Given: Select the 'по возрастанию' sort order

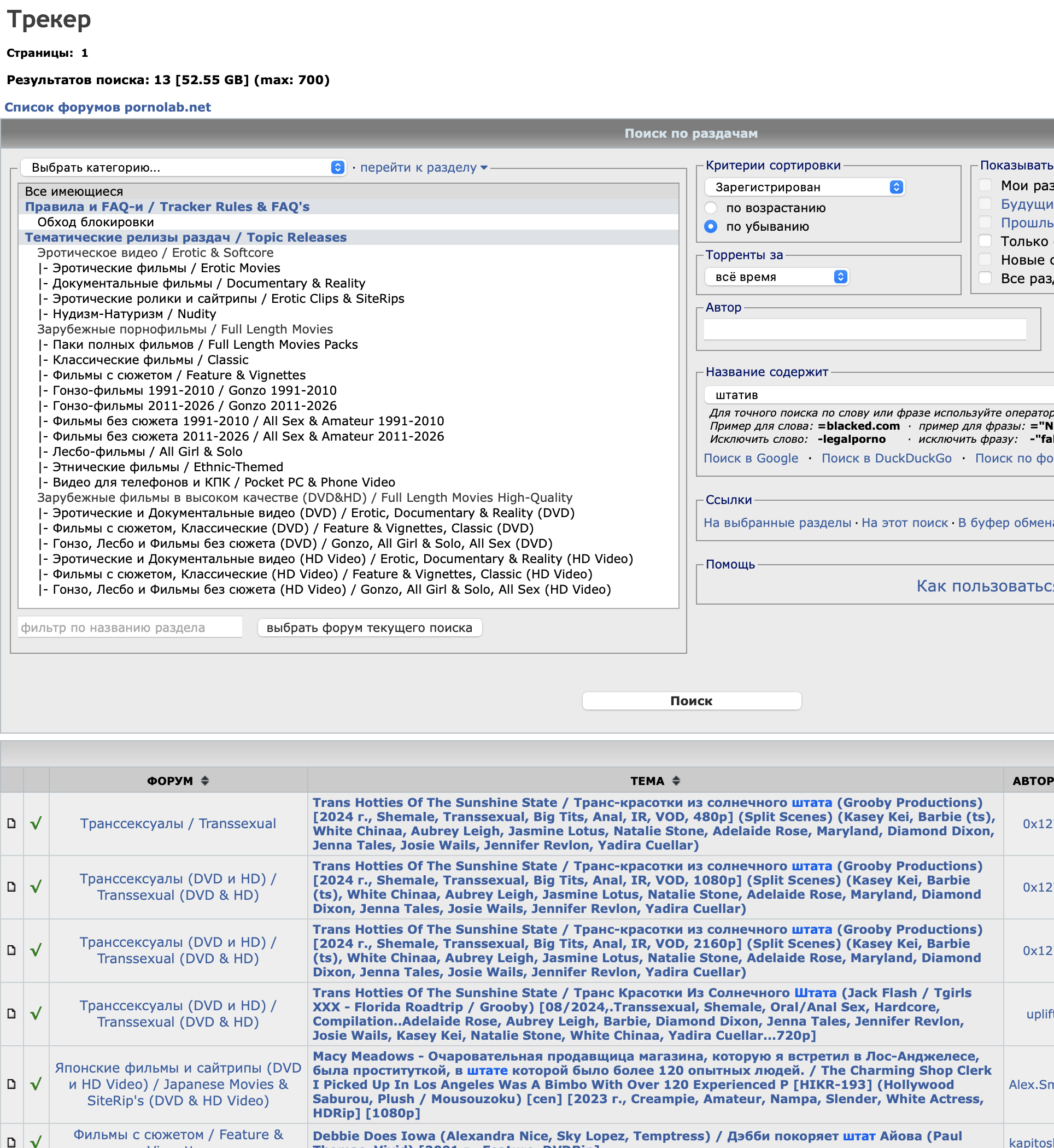Looking at the screenshot, I should coord(711,208).
